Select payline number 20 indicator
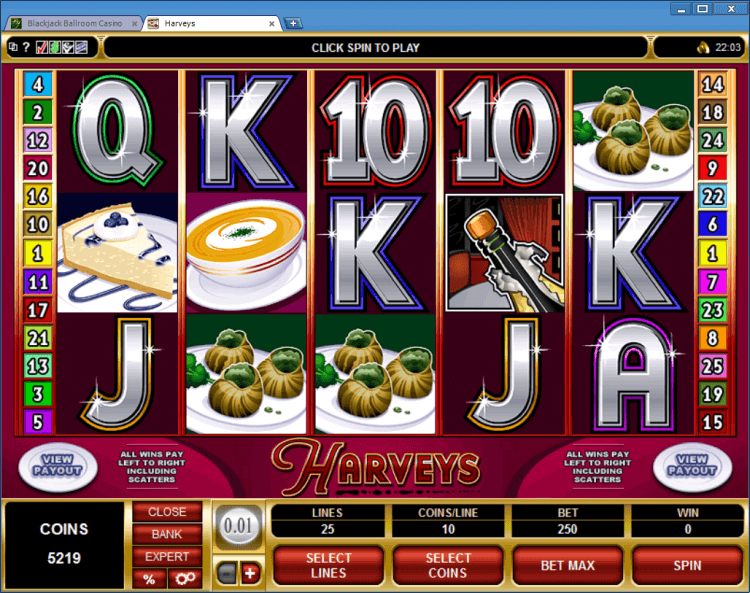Image resolution: width=750 pixels, height=593 pixels. pyautogui.click(x=38, y=168)
